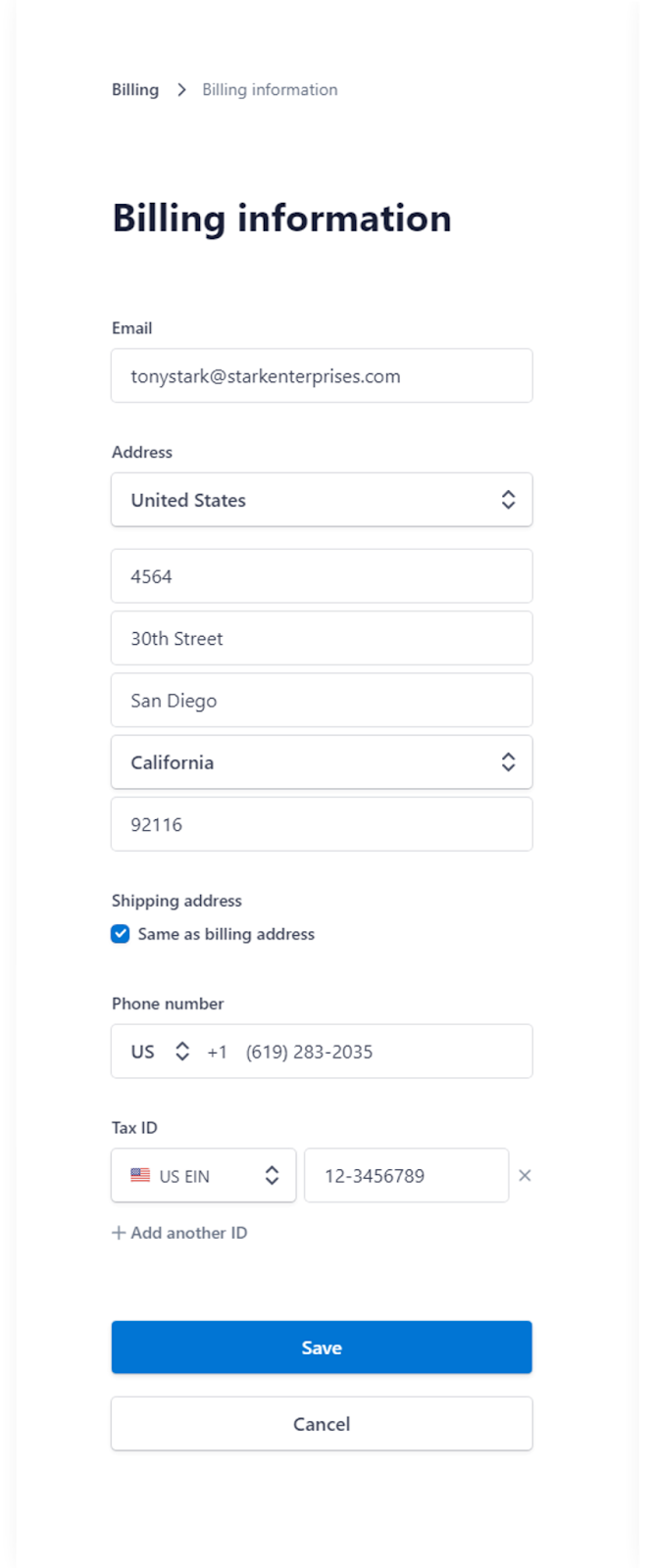
Task: Click the X icon to remove Tax ID
Action: click(525, 1175)
